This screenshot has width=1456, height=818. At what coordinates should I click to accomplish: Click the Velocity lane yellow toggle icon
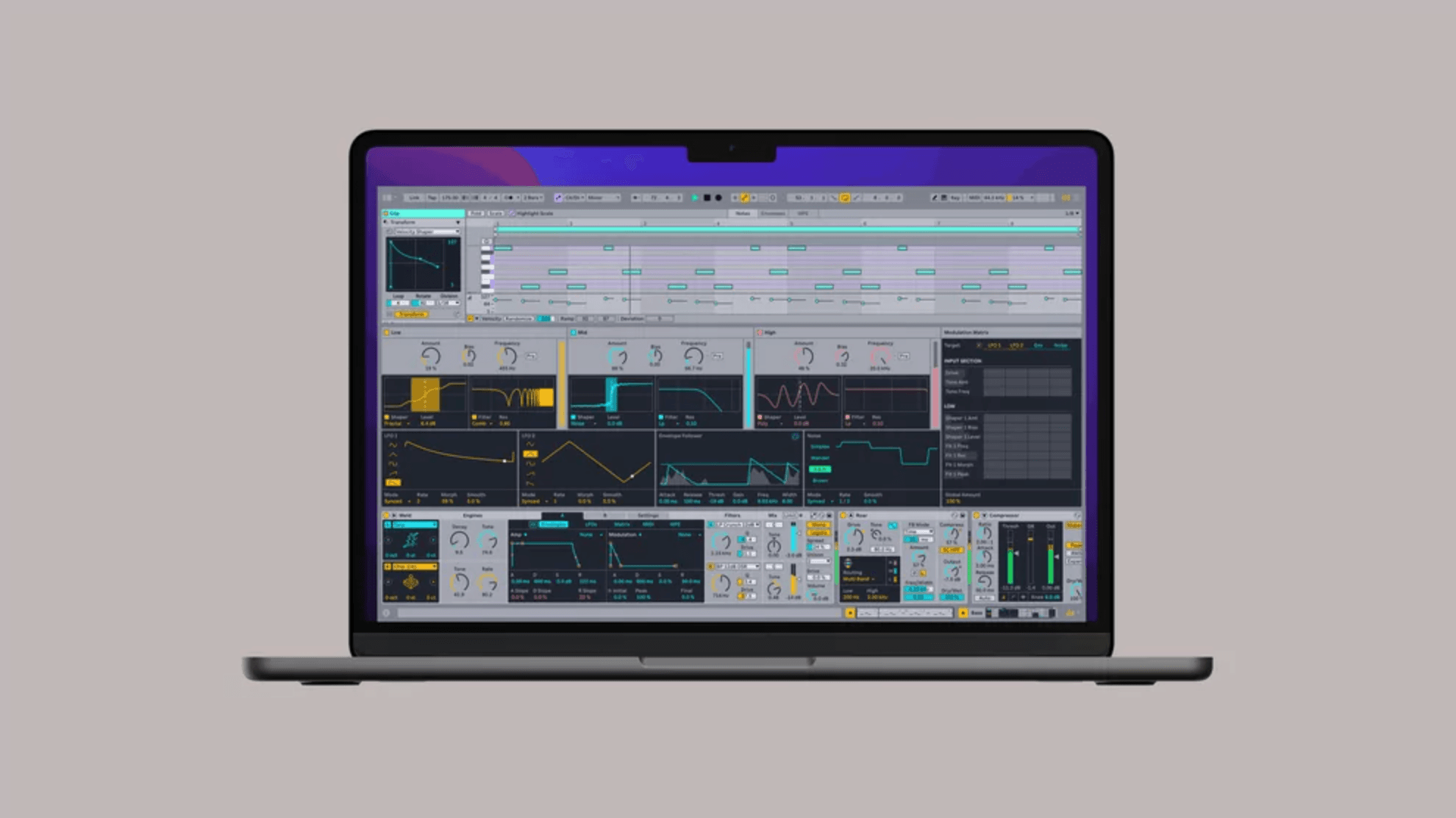470,318
